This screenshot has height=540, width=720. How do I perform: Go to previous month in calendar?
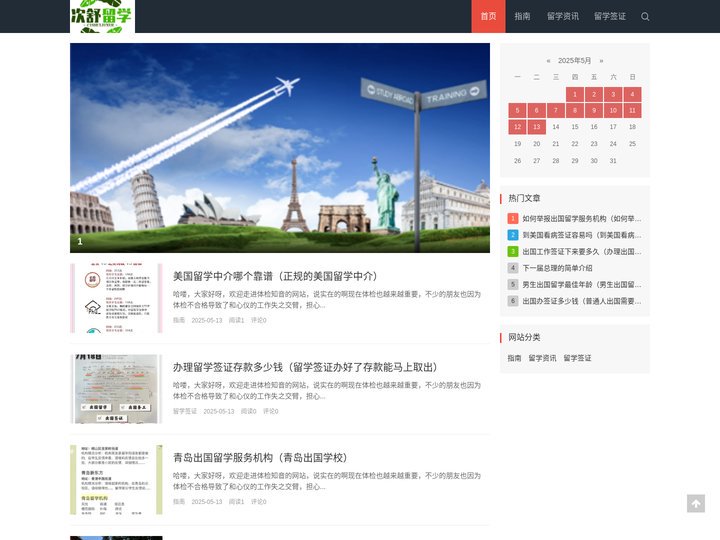[548, 61]
